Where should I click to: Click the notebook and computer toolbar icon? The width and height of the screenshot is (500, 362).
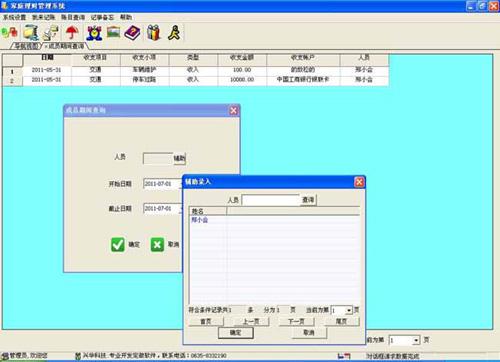[x=31, y=33]
